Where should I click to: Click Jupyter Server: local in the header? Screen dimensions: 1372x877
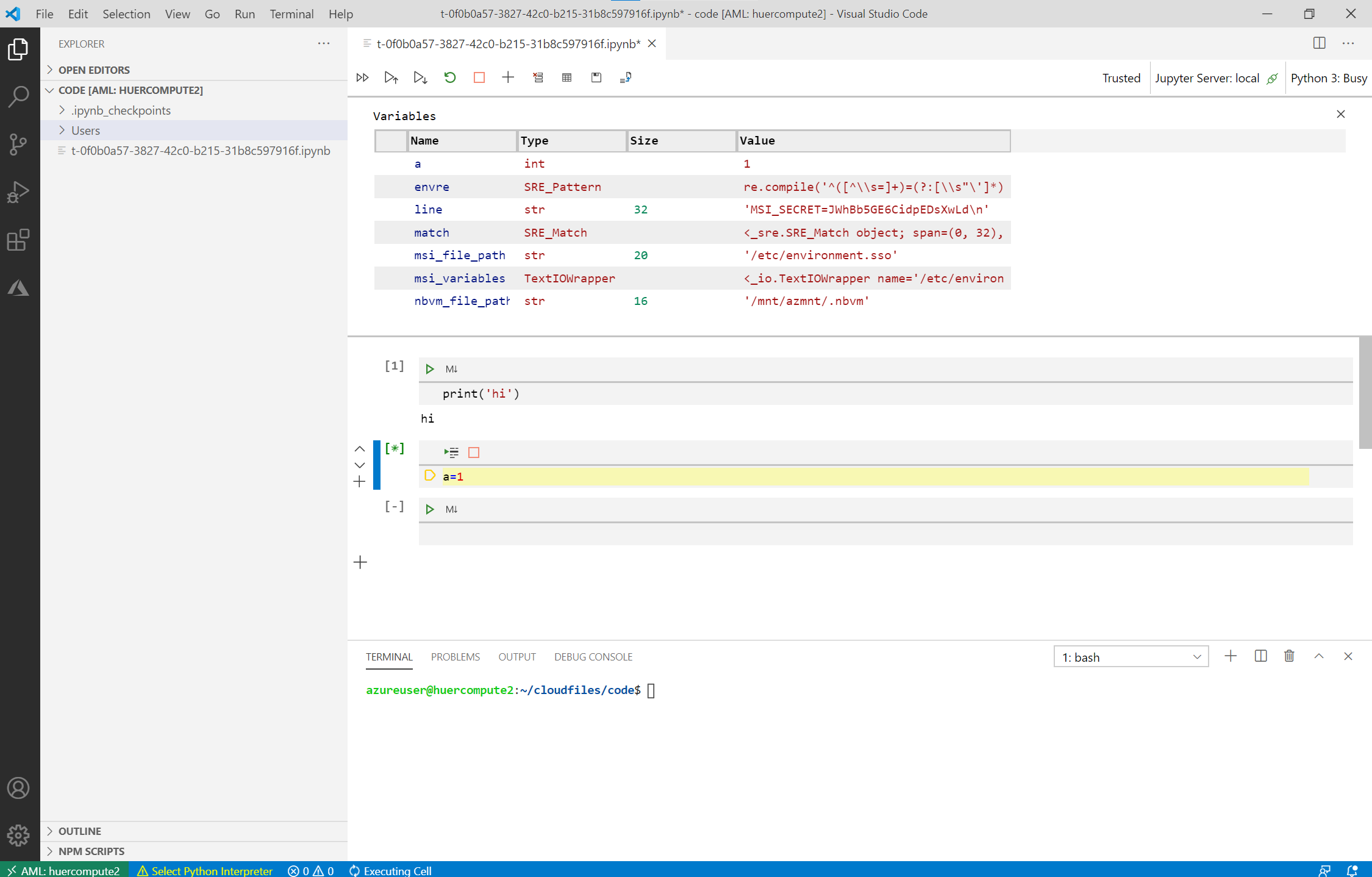click(1207, 77)
